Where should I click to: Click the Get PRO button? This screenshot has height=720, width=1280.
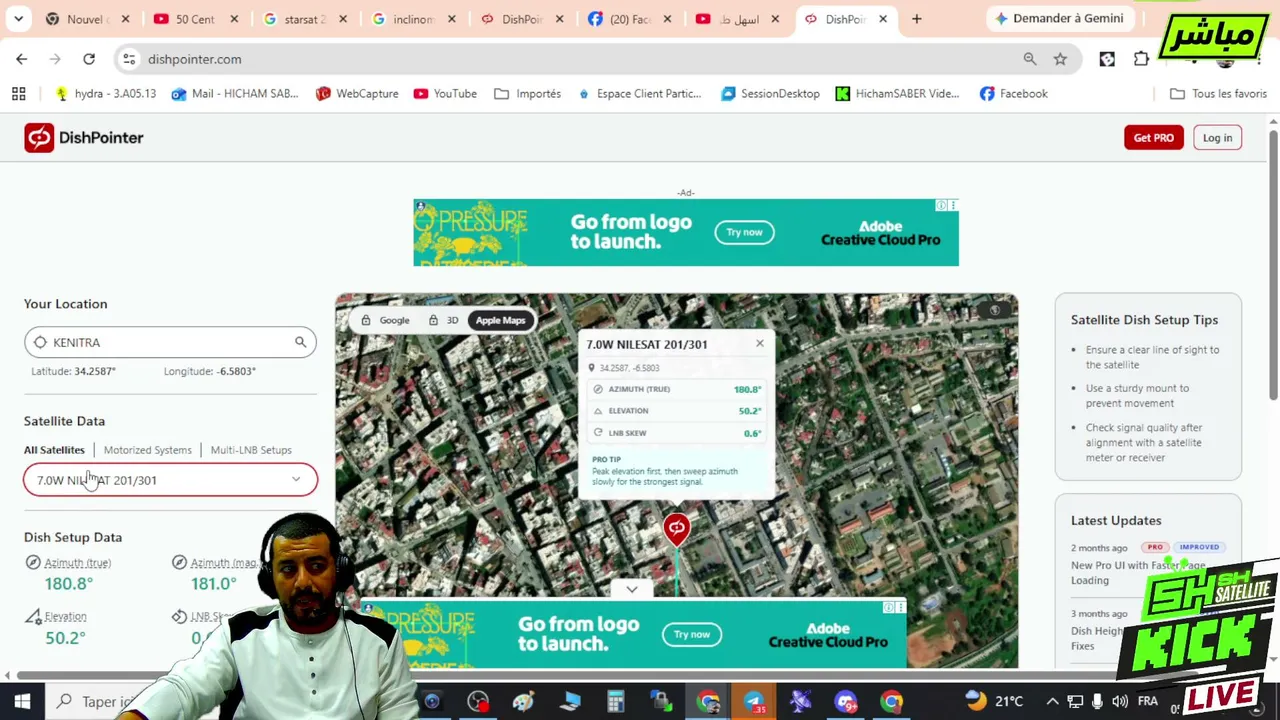pos(1153,138)
